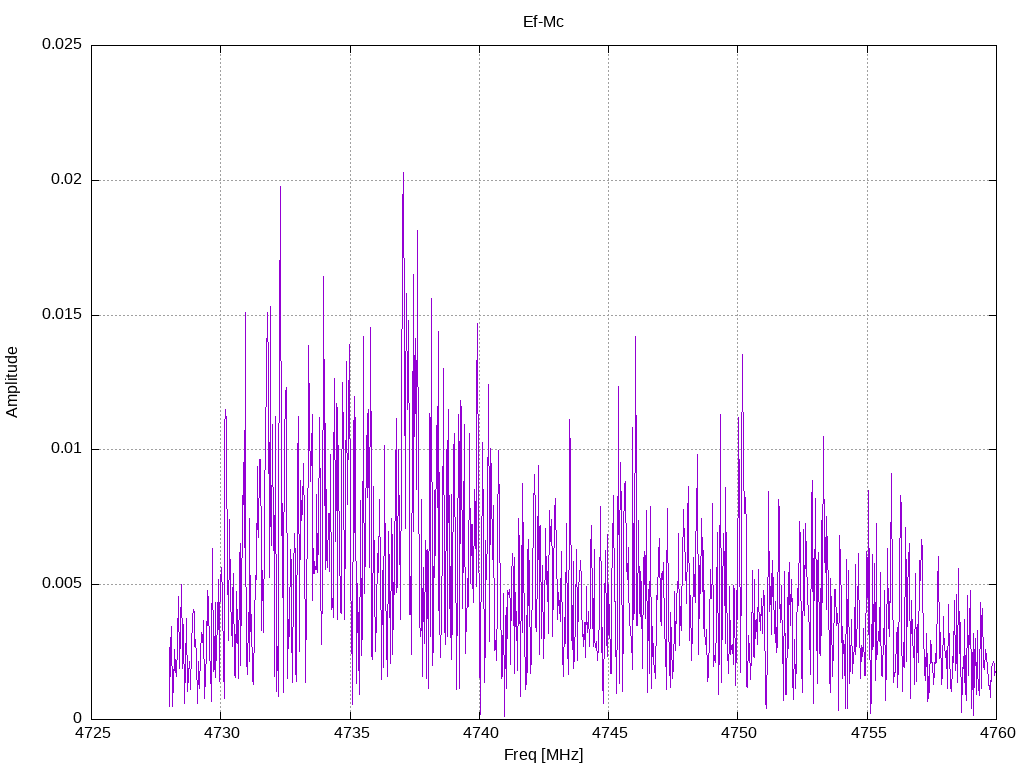Click the 0.01 y-axis tick label

[x=67, y=449]
